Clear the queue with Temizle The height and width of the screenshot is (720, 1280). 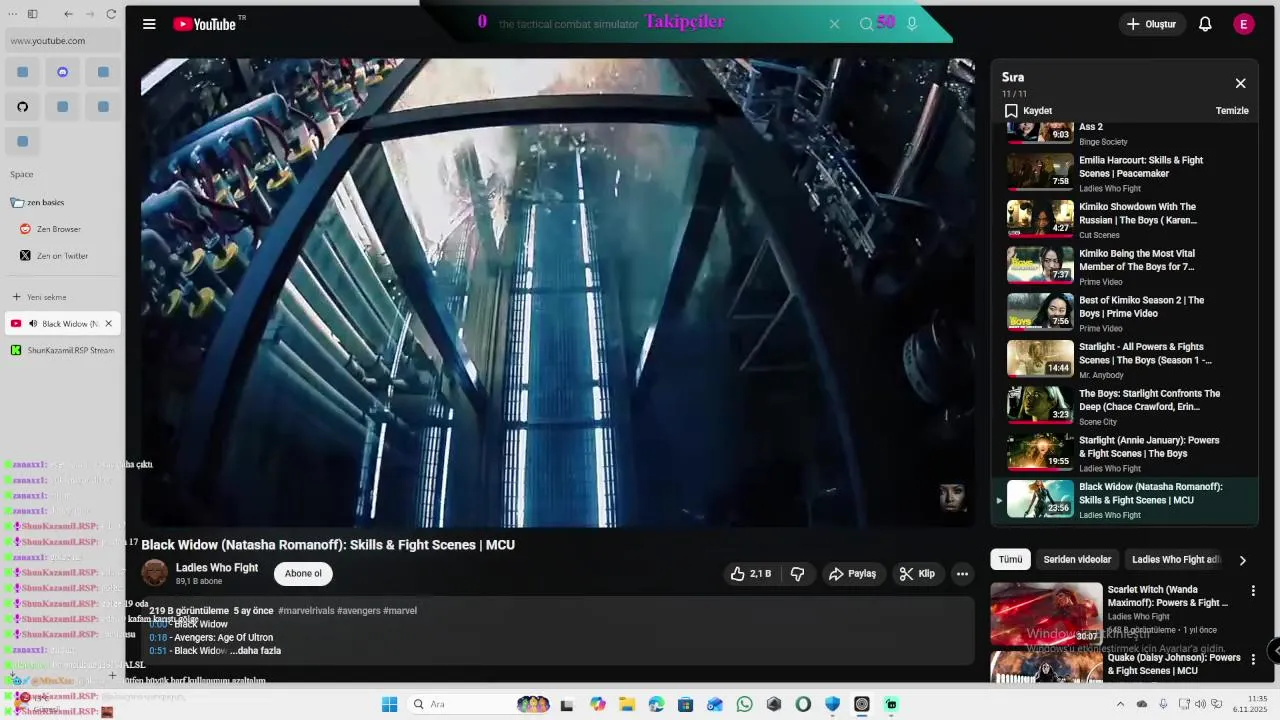(1232, 111)
